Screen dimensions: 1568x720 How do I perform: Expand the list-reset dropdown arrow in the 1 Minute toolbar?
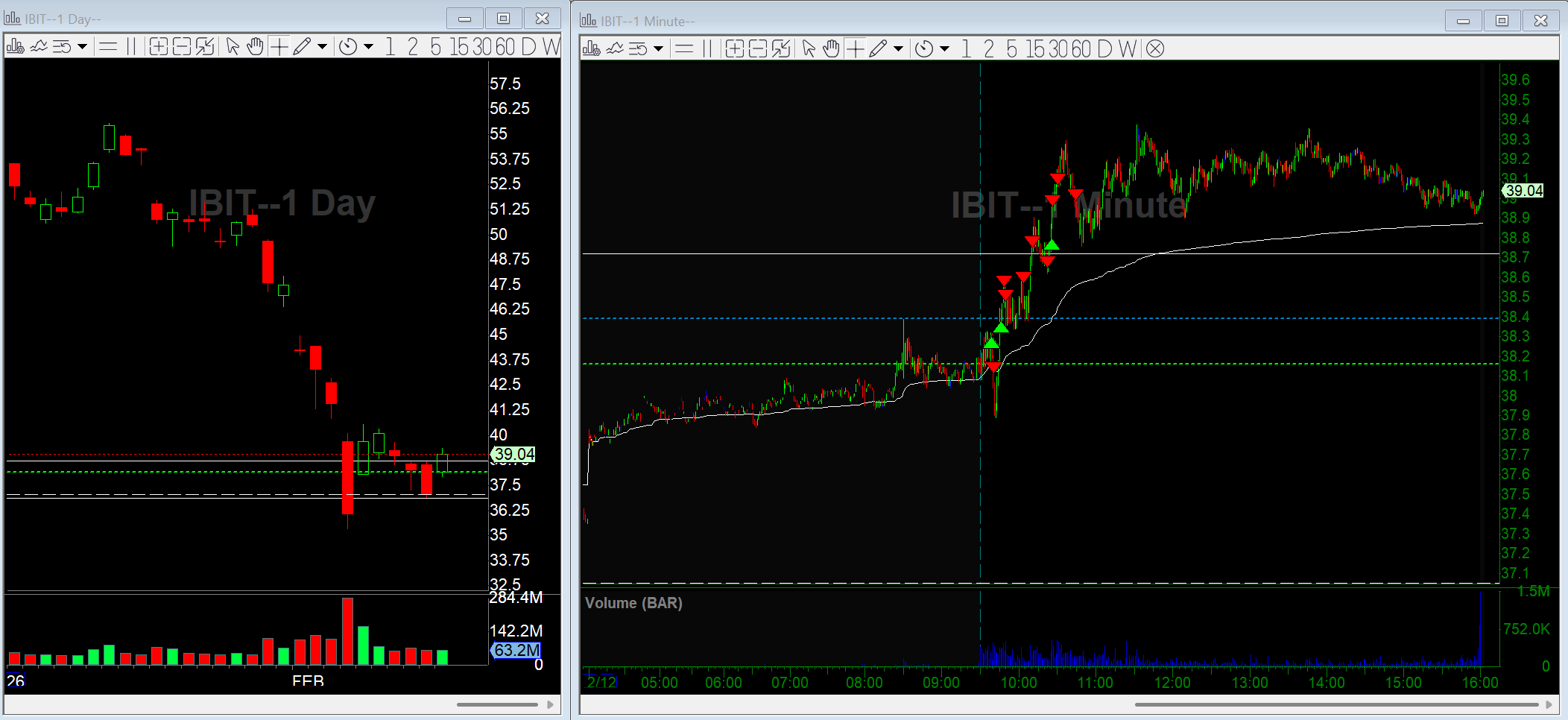pyautogui.click(x=658, y=49)
